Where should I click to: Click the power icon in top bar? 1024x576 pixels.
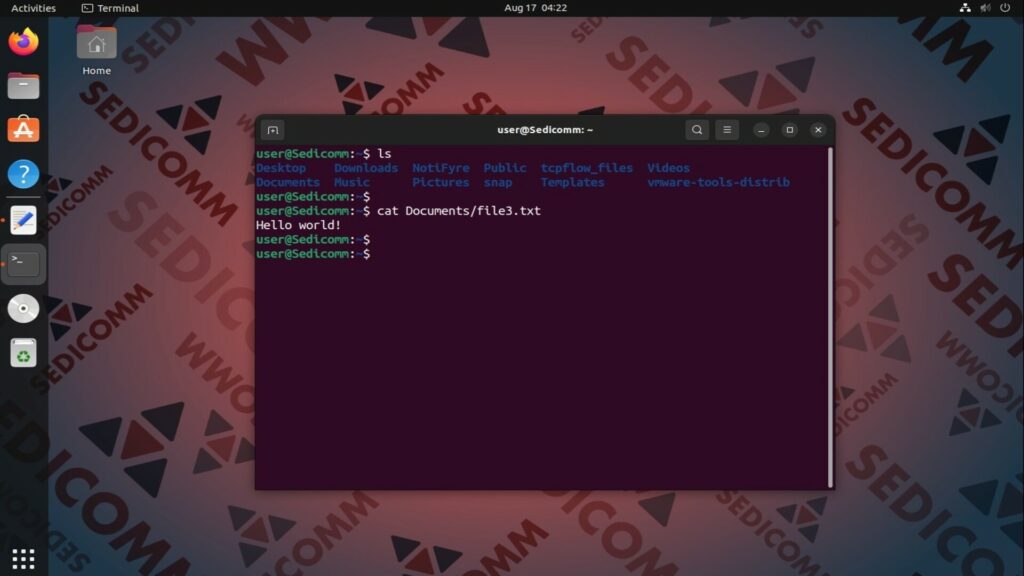(1005, 8)
